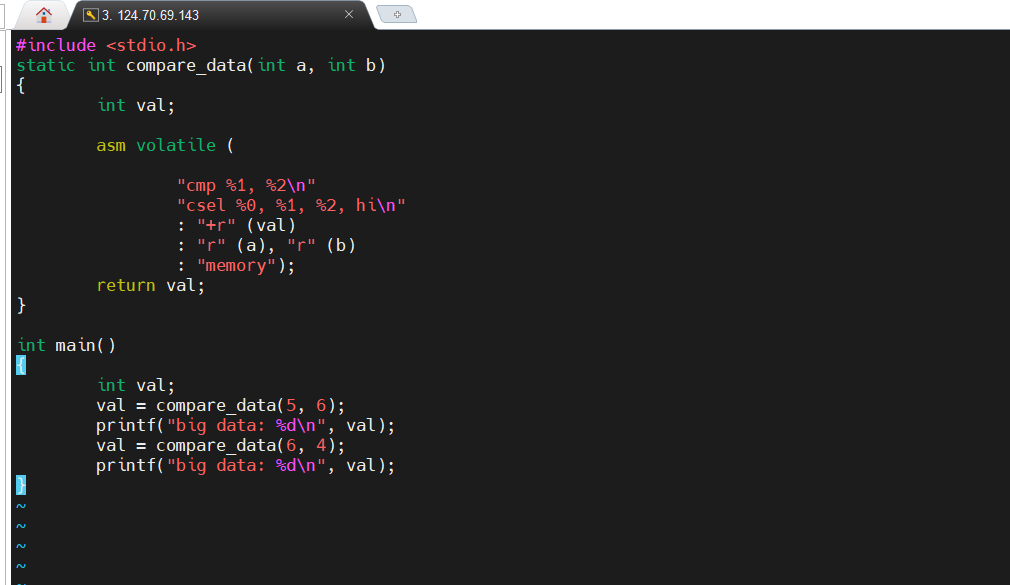Click the "cmp %1, %2\n" string
The image size is (1010, 585).
click(246, 186)
